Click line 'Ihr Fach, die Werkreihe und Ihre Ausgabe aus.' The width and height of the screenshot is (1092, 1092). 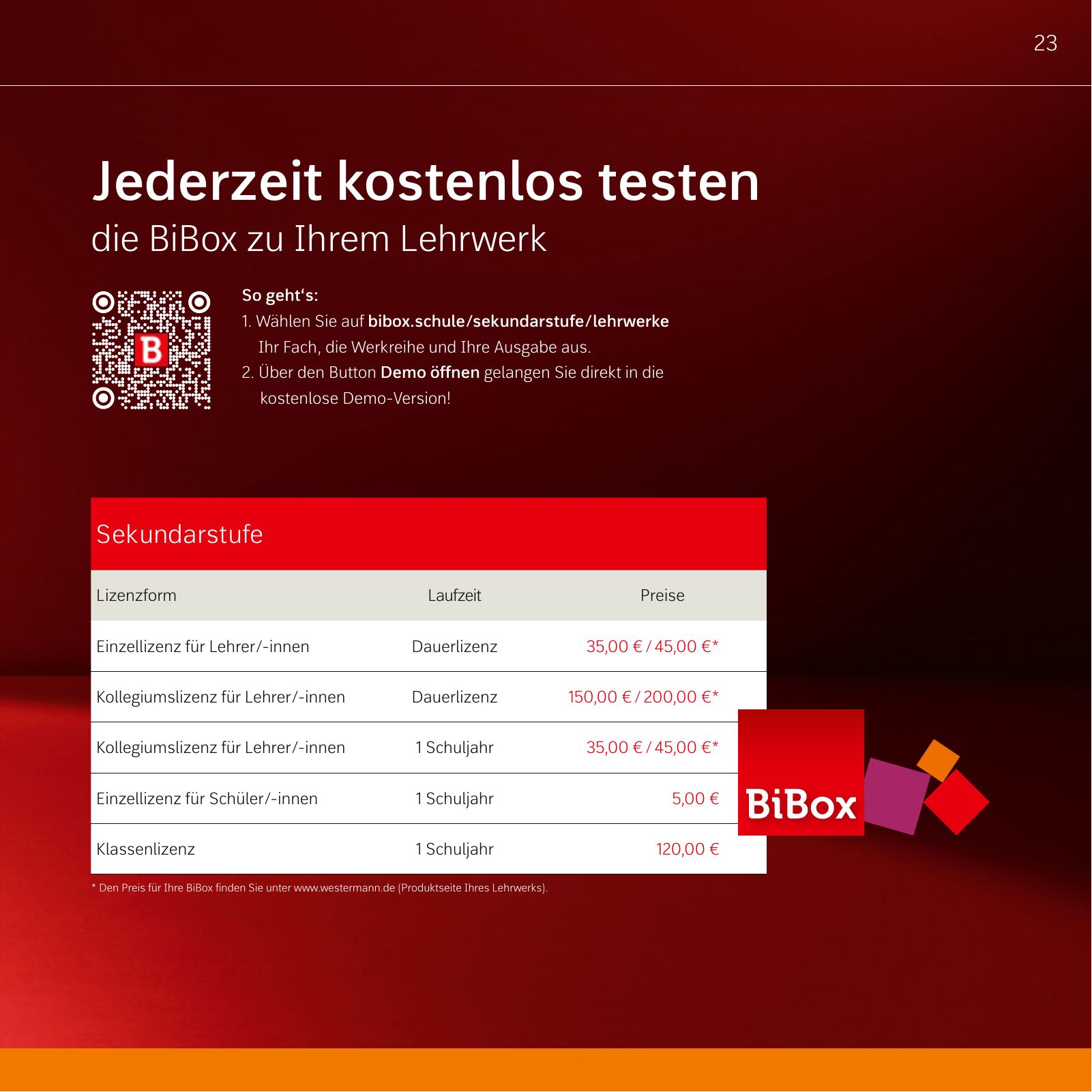(x=424, y=347)
